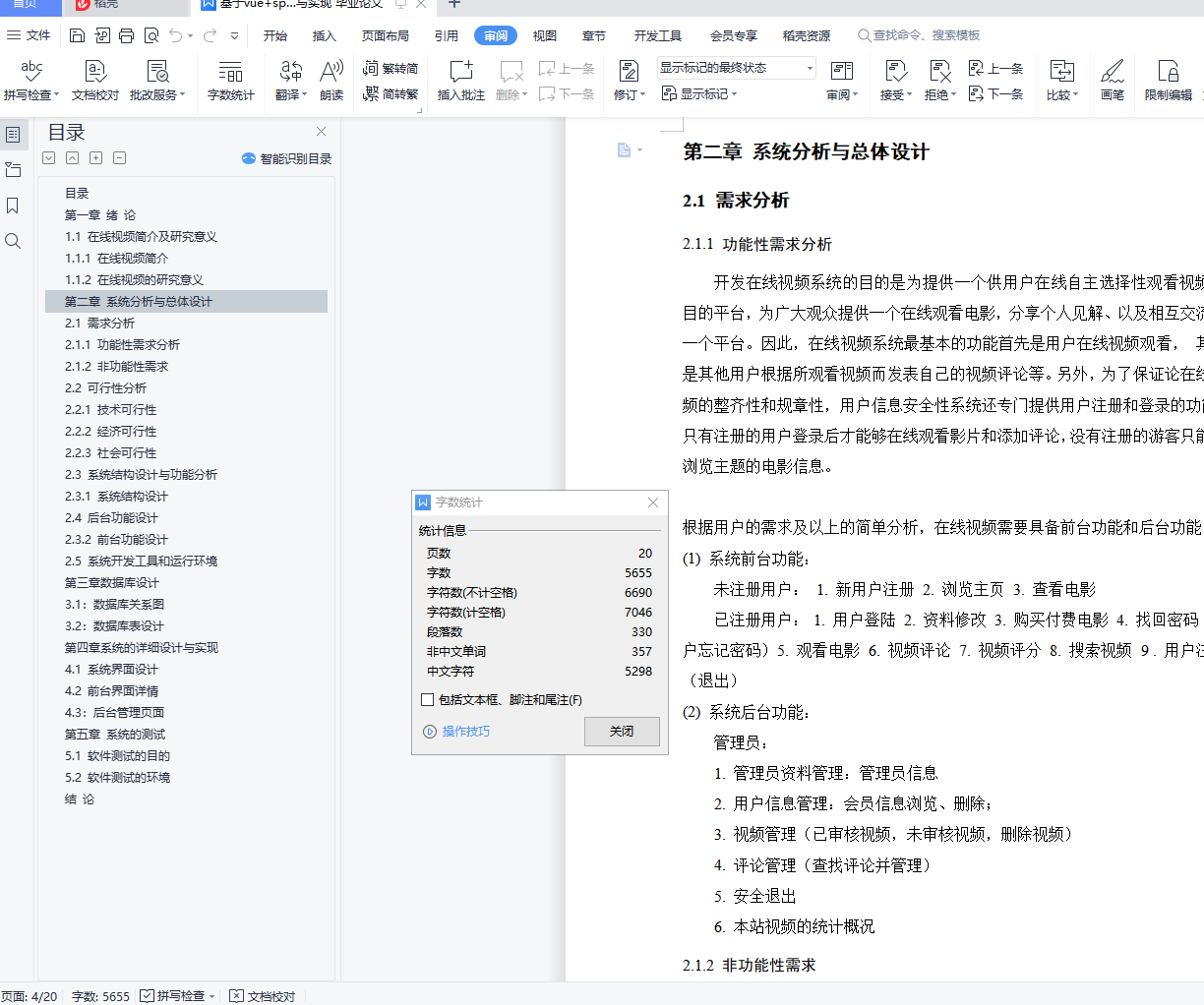
Task: Open the 开发工具 ribbon tab
Action: coord(657,35)
